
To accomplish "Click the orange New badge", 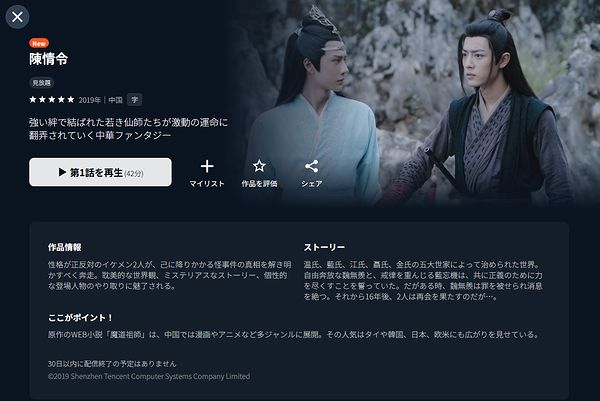I will 39,43.
